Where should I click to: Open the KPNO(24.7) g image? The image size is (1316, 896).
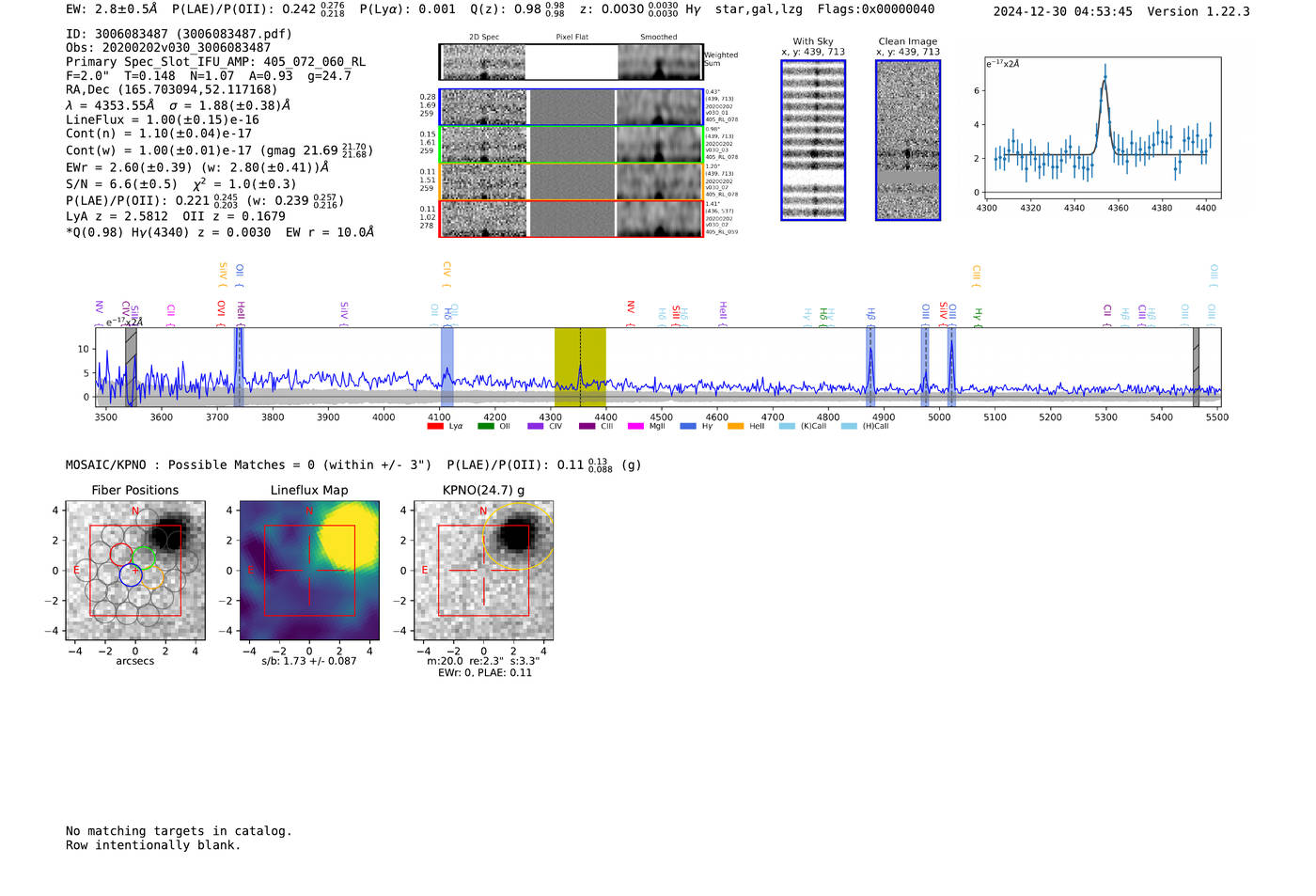tap(484, 571)
